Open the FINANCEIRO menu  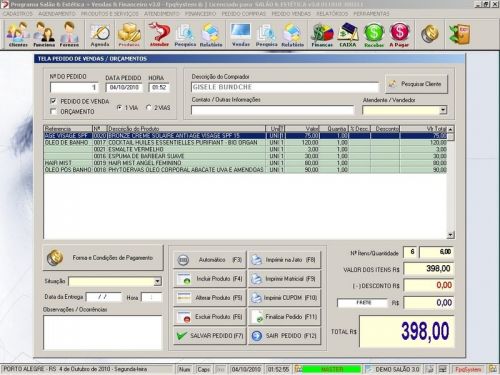click(201, 14)
